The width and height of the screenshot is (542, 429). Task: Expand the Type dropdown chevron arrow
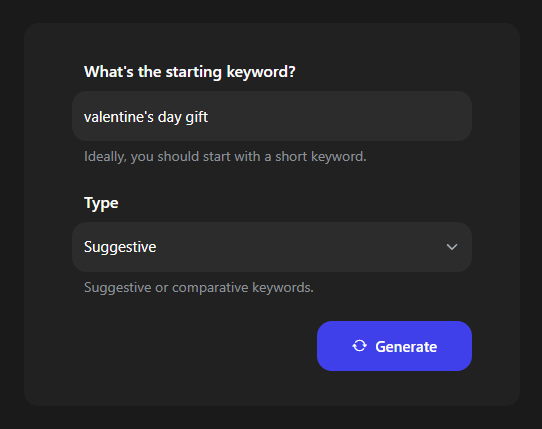point(452,247)
